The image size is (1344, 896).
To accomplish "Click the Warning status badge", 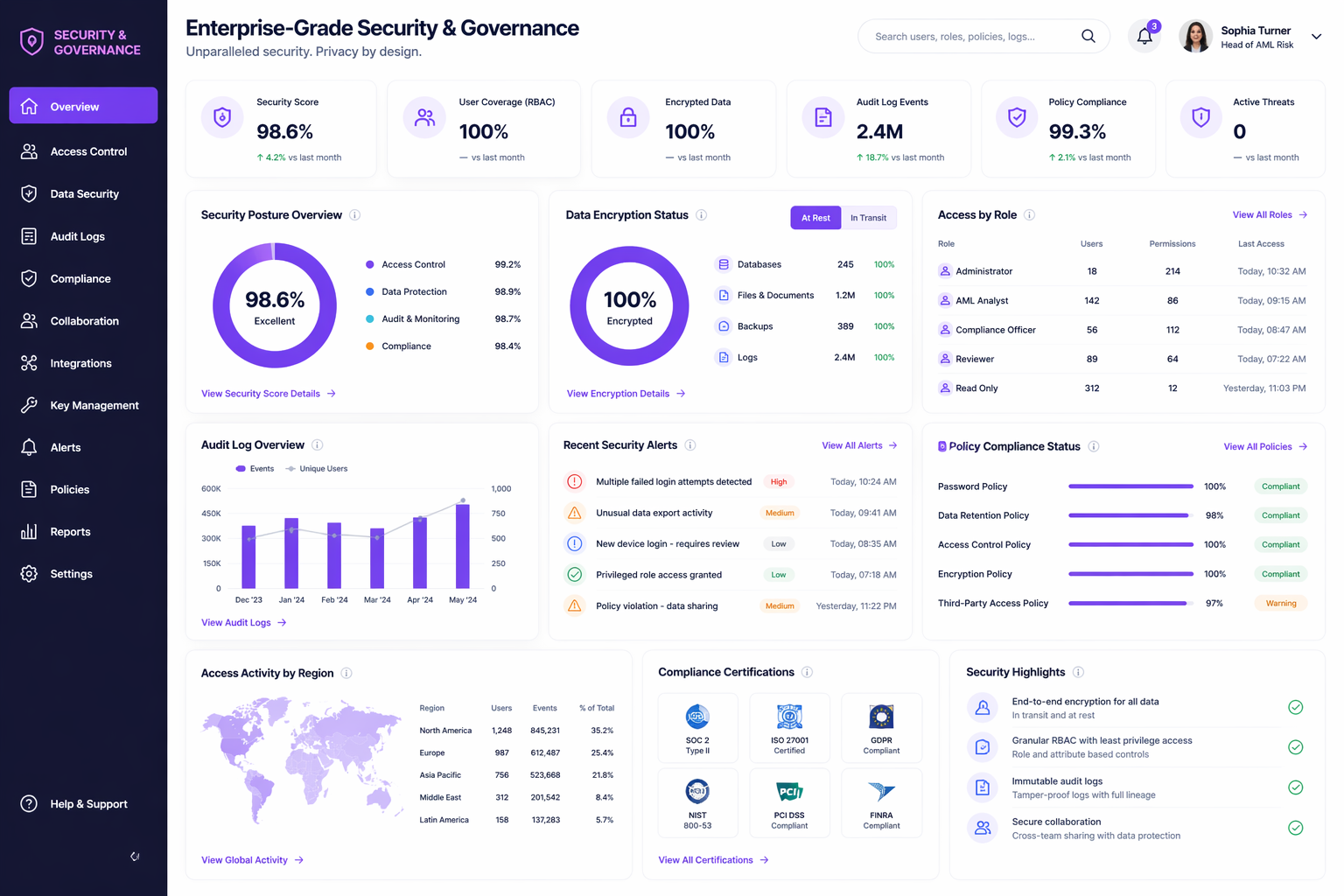I will [1281, 603].
